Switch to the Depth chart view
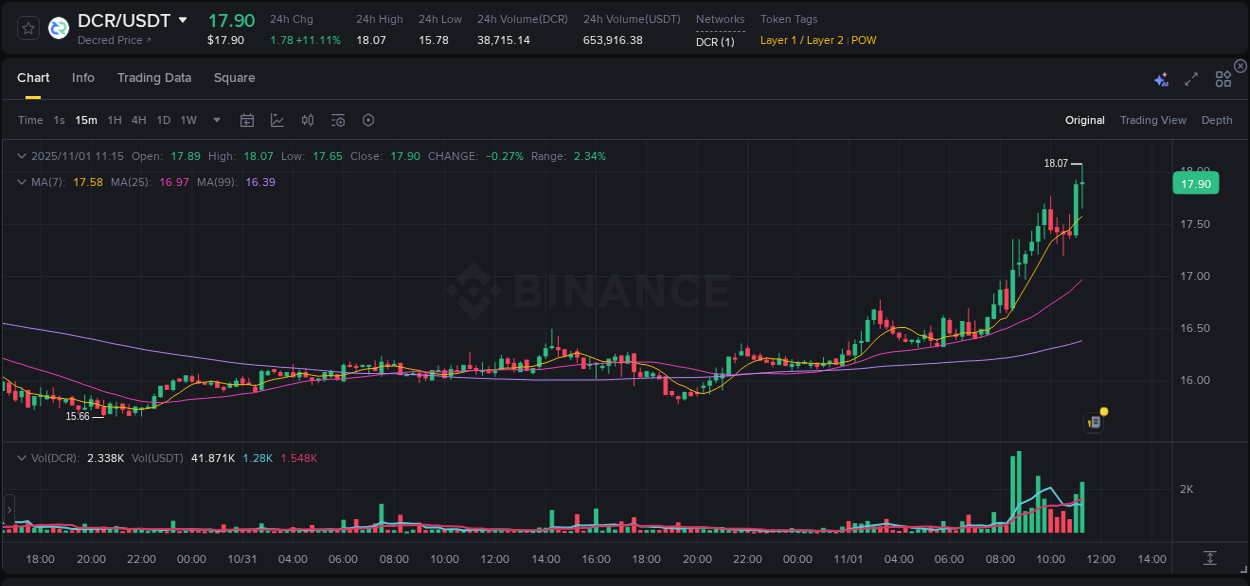 pyautogui.click(x=1217, y=120)
